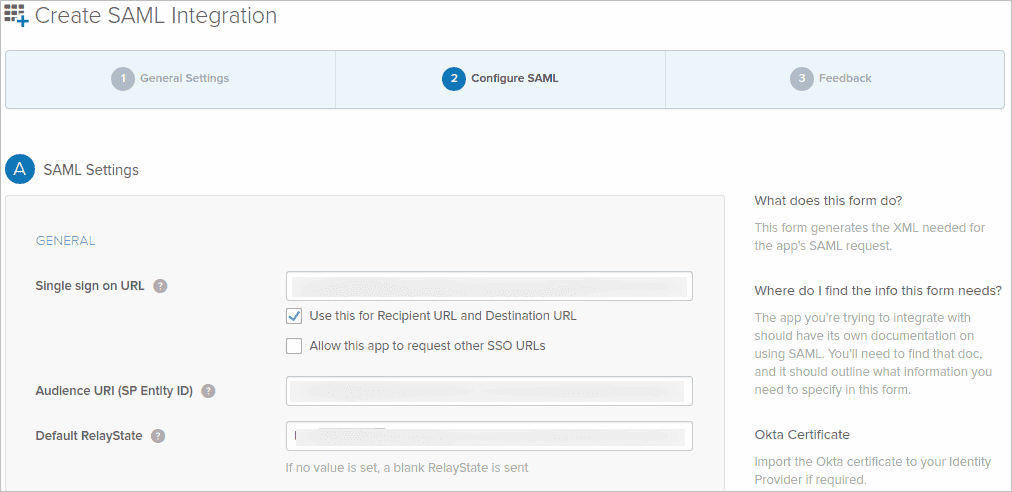Screen dimensions: 1012x492
Task: Go to the General Settings step
Action: (x=184, y=78)
